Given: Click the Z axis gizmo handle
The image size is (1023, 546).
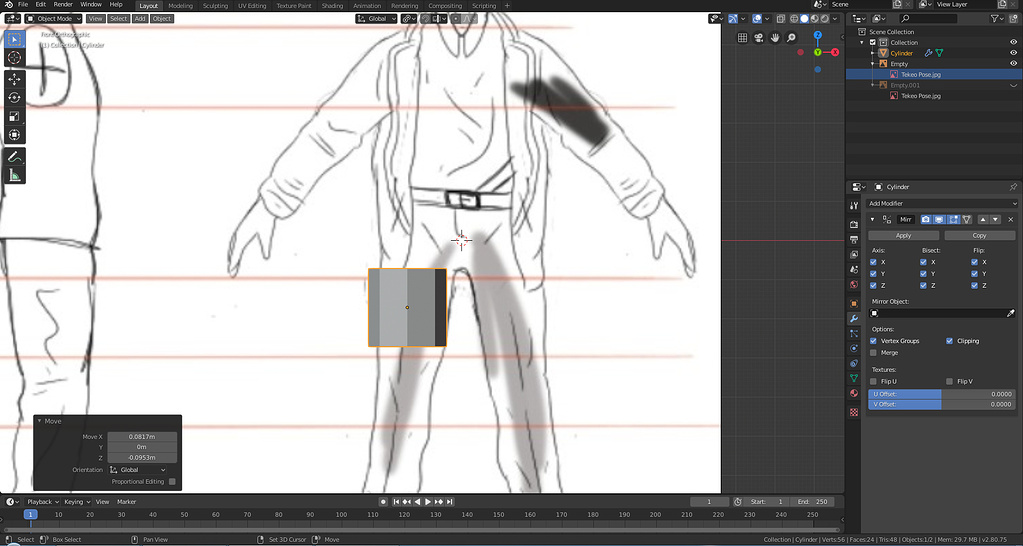Looking at the screenshot, I should 817,35.
